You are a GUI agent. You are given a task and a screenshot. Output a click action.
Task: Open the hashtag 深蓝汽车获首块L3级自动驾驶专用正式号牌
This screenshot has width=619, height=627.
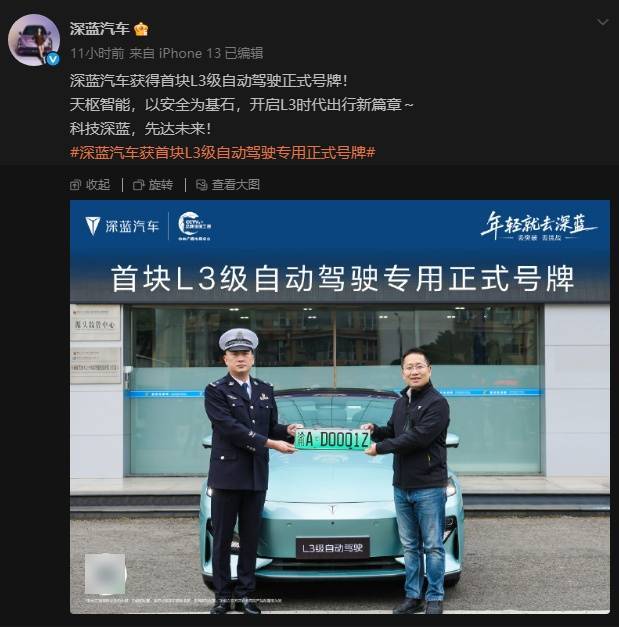click(222, 152)
